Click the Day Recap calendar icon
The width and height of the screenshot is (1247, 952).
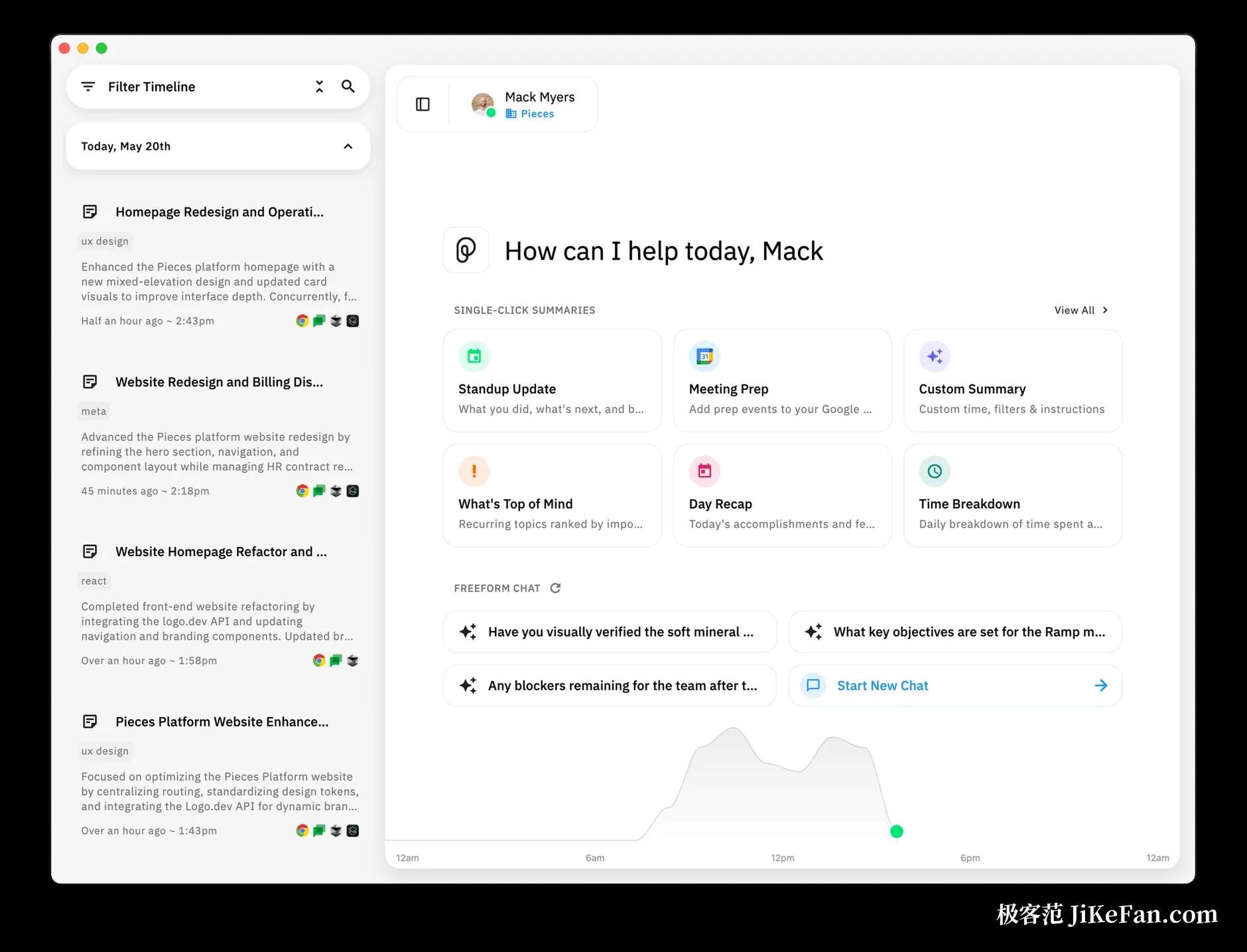pyautogui.click(x=704, y=471)
